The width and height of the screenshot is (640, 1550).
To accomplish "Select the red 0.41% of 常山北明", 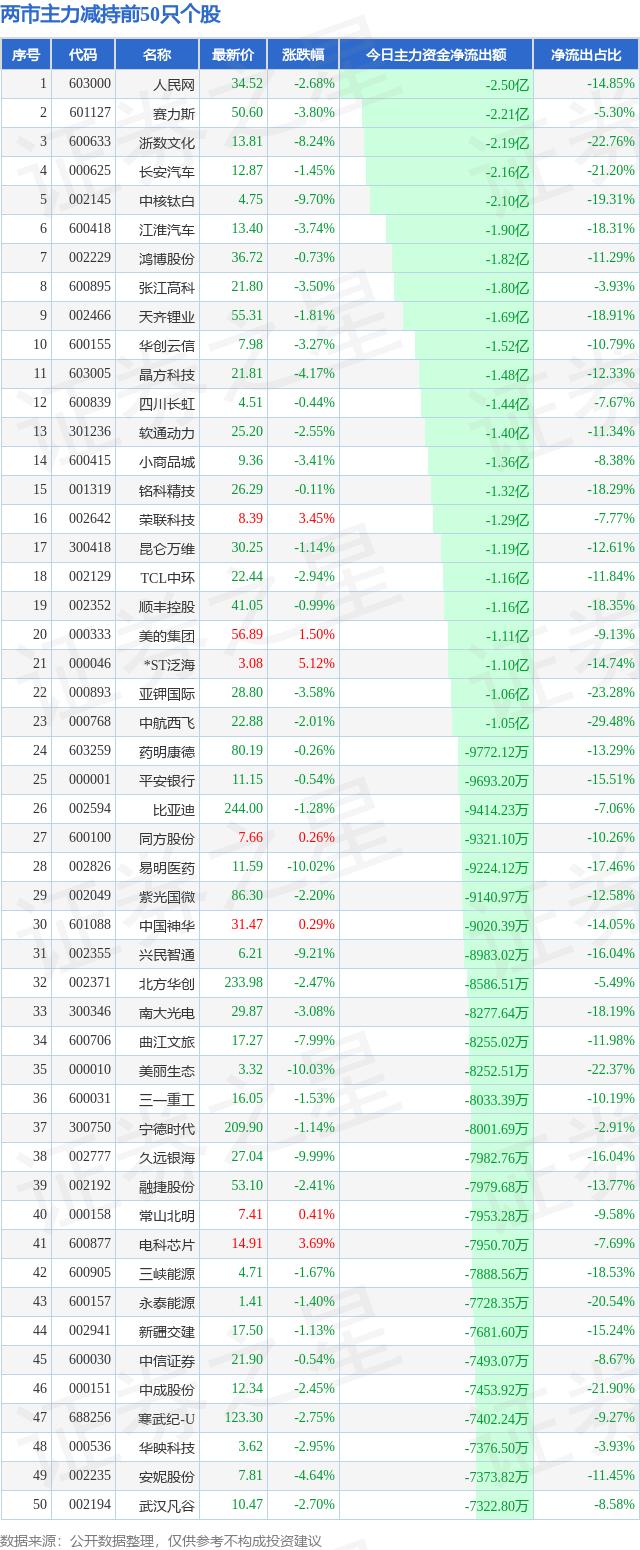I will point(317,1215).
